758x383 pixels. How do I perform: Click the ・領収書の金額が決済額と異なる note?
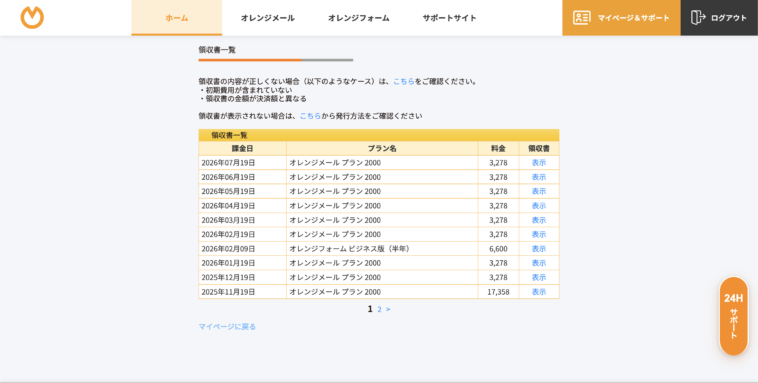point(253,99)
